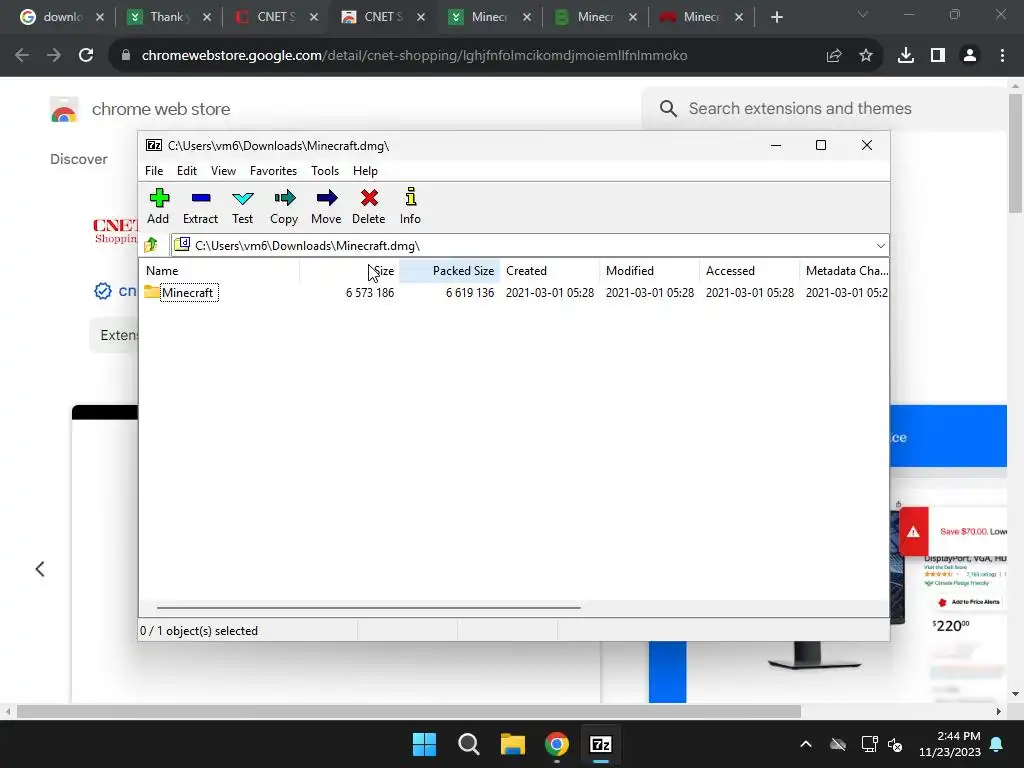The width and height of the screenshot is (1024, 768).
Task: Sort by Accessed column header
Action: click(750, 270)
